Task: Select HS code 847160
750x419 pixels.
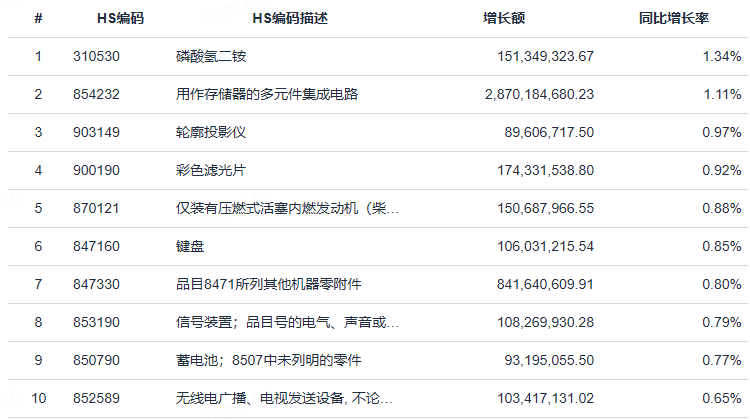Action: [96, 246]
